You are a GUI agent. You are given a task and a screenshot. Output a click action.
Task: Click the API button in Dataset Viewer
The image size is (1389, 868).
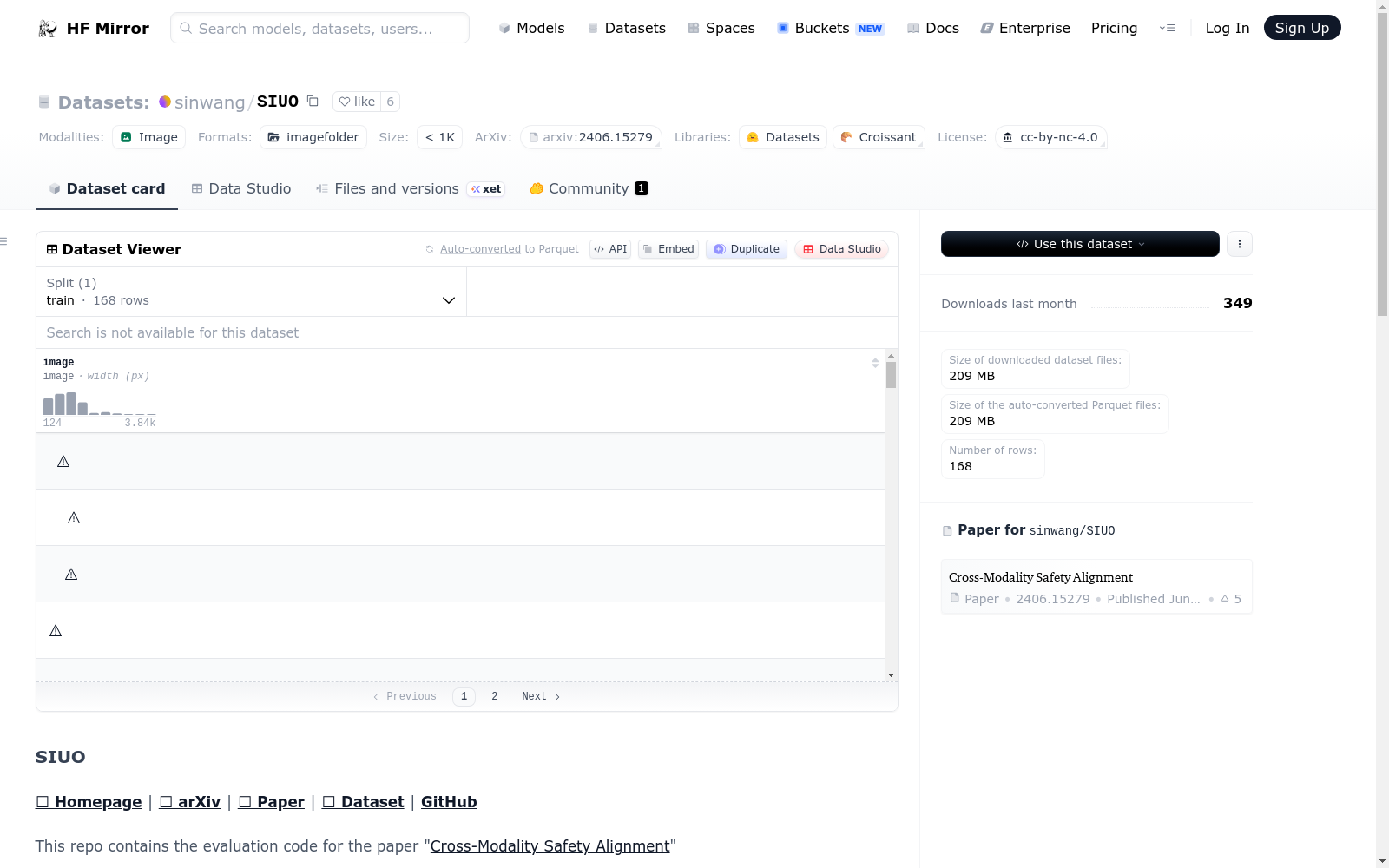coord(610,249)
